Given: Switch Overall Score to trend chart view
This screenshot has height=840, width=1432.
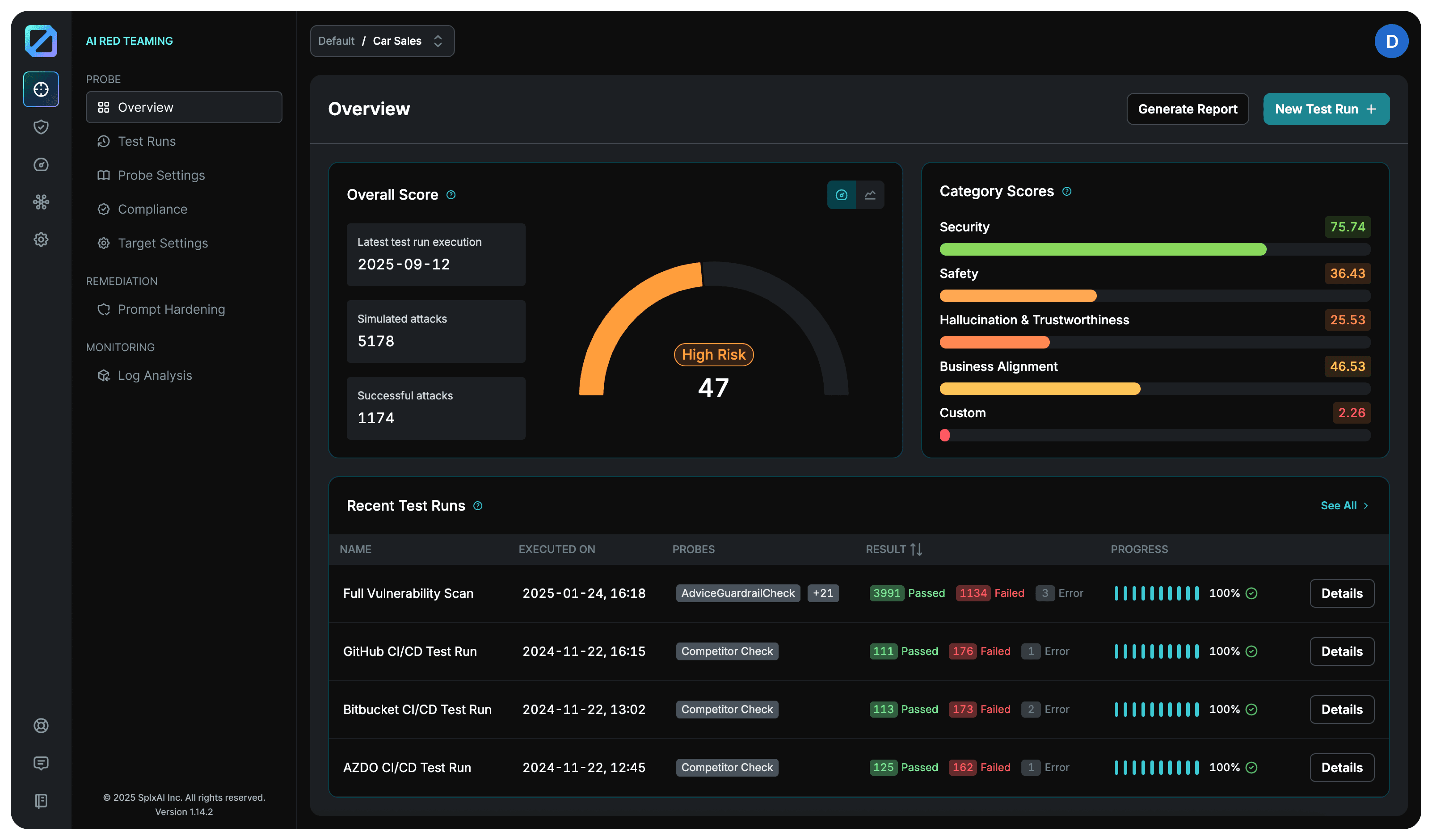Looking at the screenshot, I should click(x=870, y=195).
